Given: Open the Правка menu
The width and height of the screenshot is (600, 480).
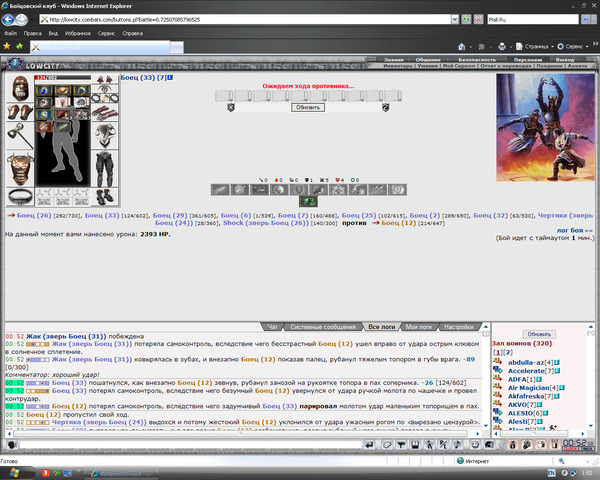Looking at the screenshot, I should pos(33,33).
